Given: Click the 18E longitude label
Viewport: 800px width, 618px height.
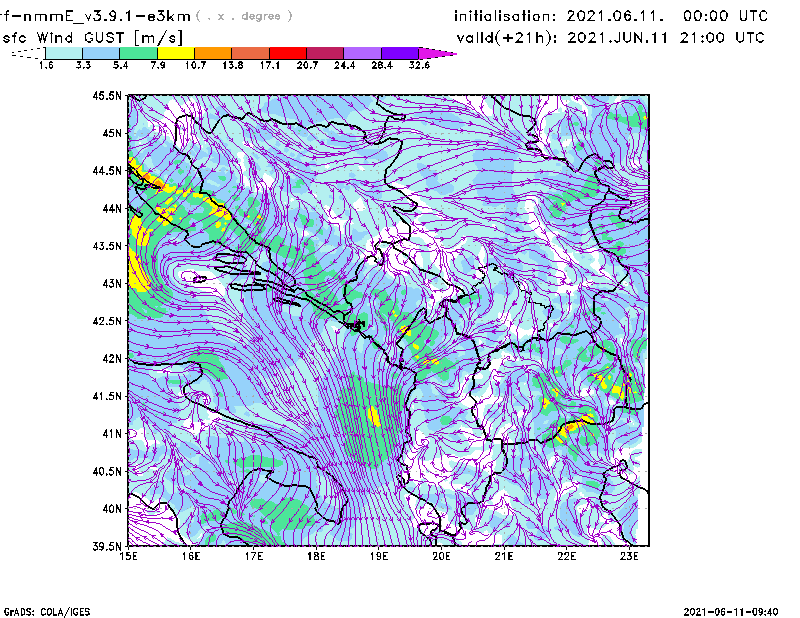Looking at the screenshot, I should (x=316, y=556).
